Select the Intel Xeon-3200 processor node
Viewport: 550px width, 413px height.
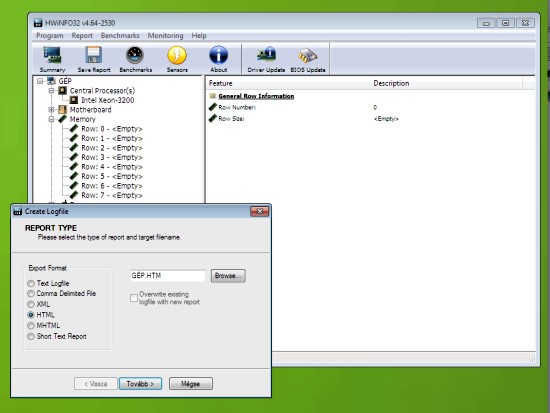107,100
